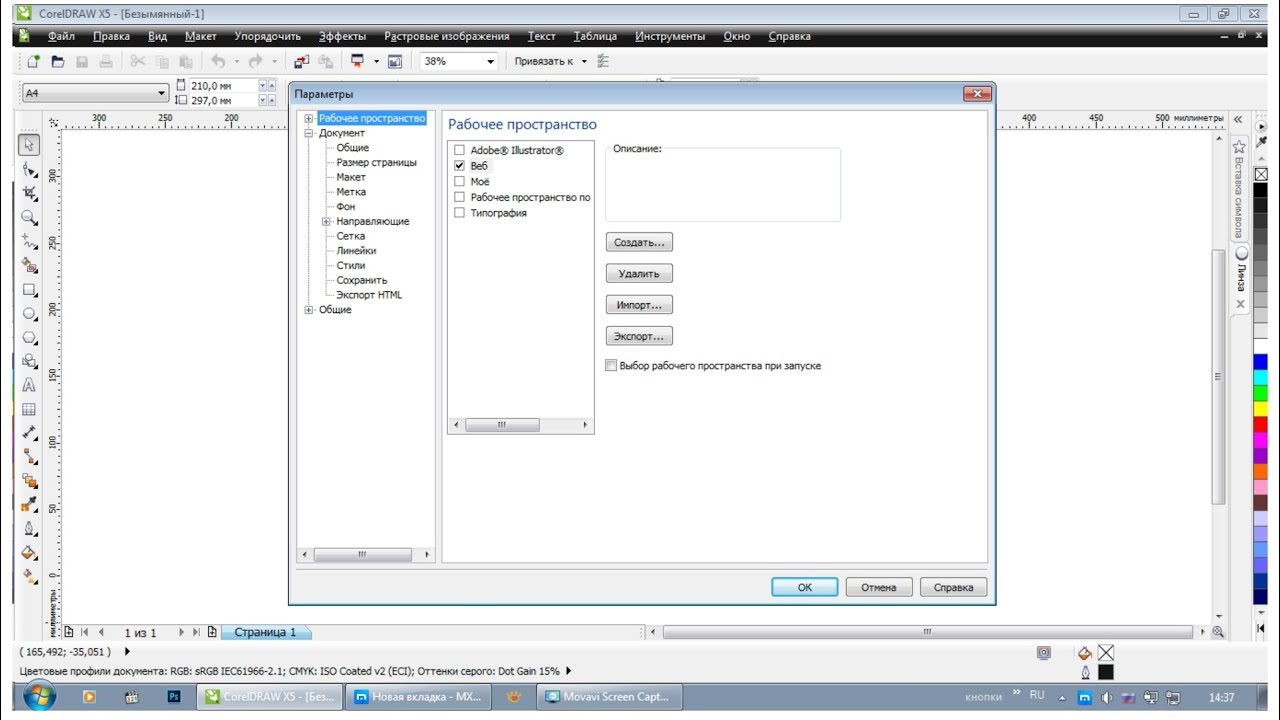Expand the color profiles status arrow
Image resolution: width=1280 pixels, height=720 pixels.
569,671
